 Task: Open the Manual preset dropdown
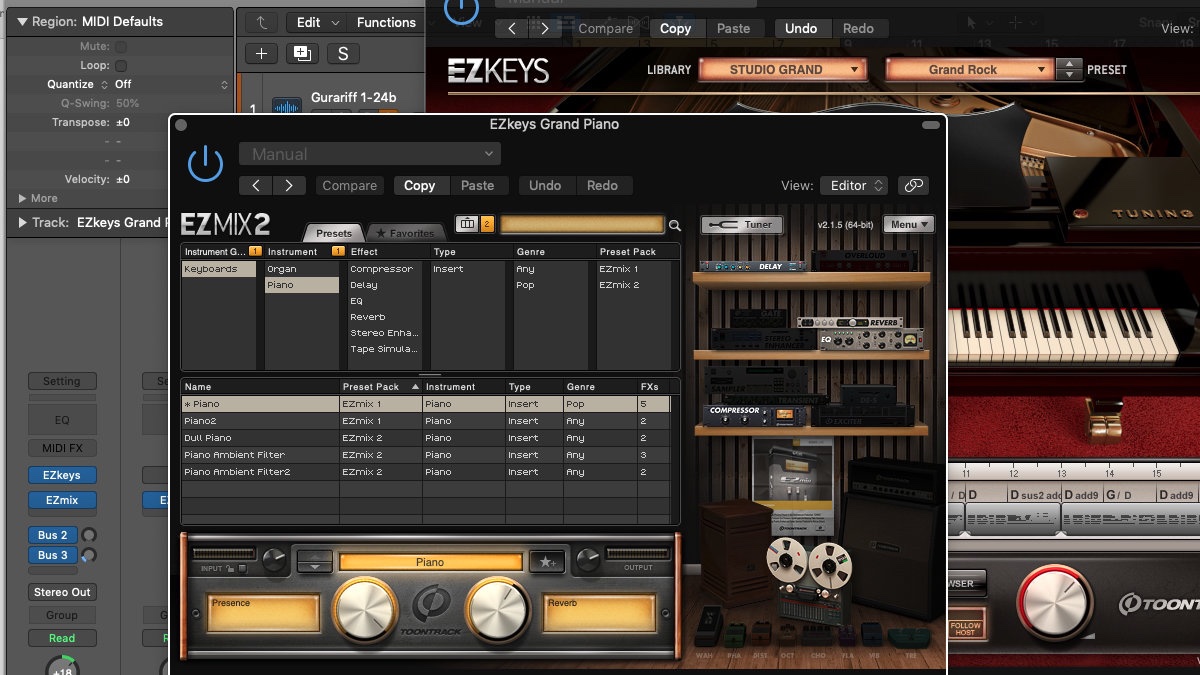(x=369, y=154)
